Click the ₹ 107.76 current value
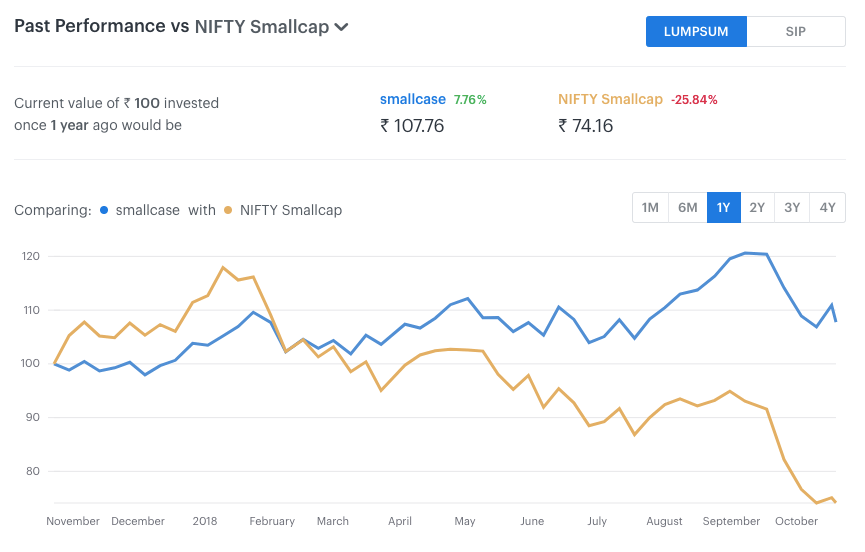The image size is (865, 552). pos(412,126)
